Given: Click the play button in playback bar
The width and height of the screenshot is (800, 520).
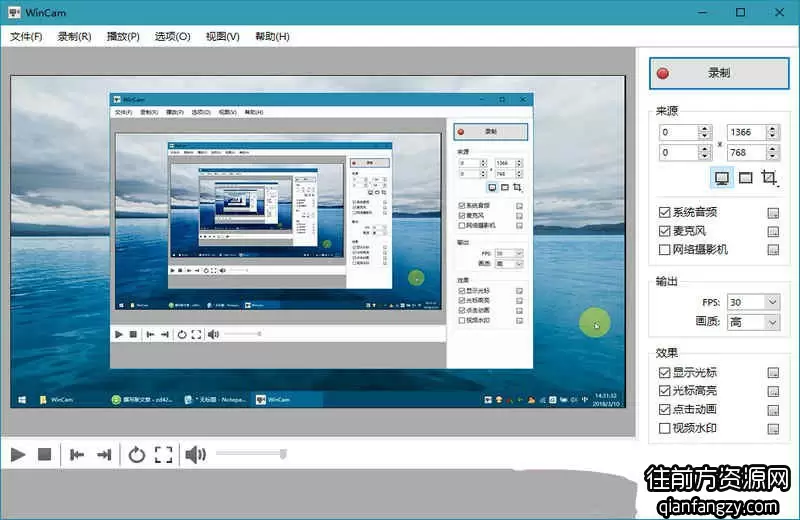Looking at the screenshot, I should click(18, 454).
